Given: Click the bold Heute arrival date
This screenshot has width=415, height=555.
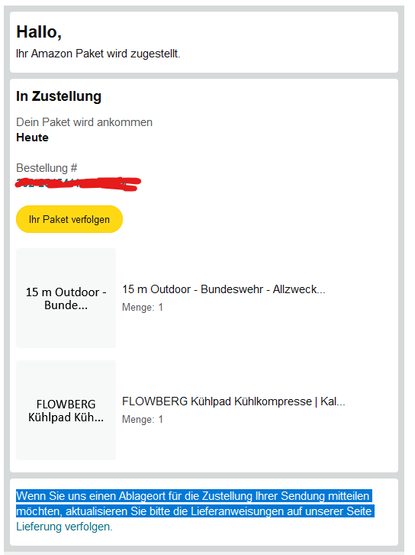Looking at the screenshot, I should tap(32, 137).
